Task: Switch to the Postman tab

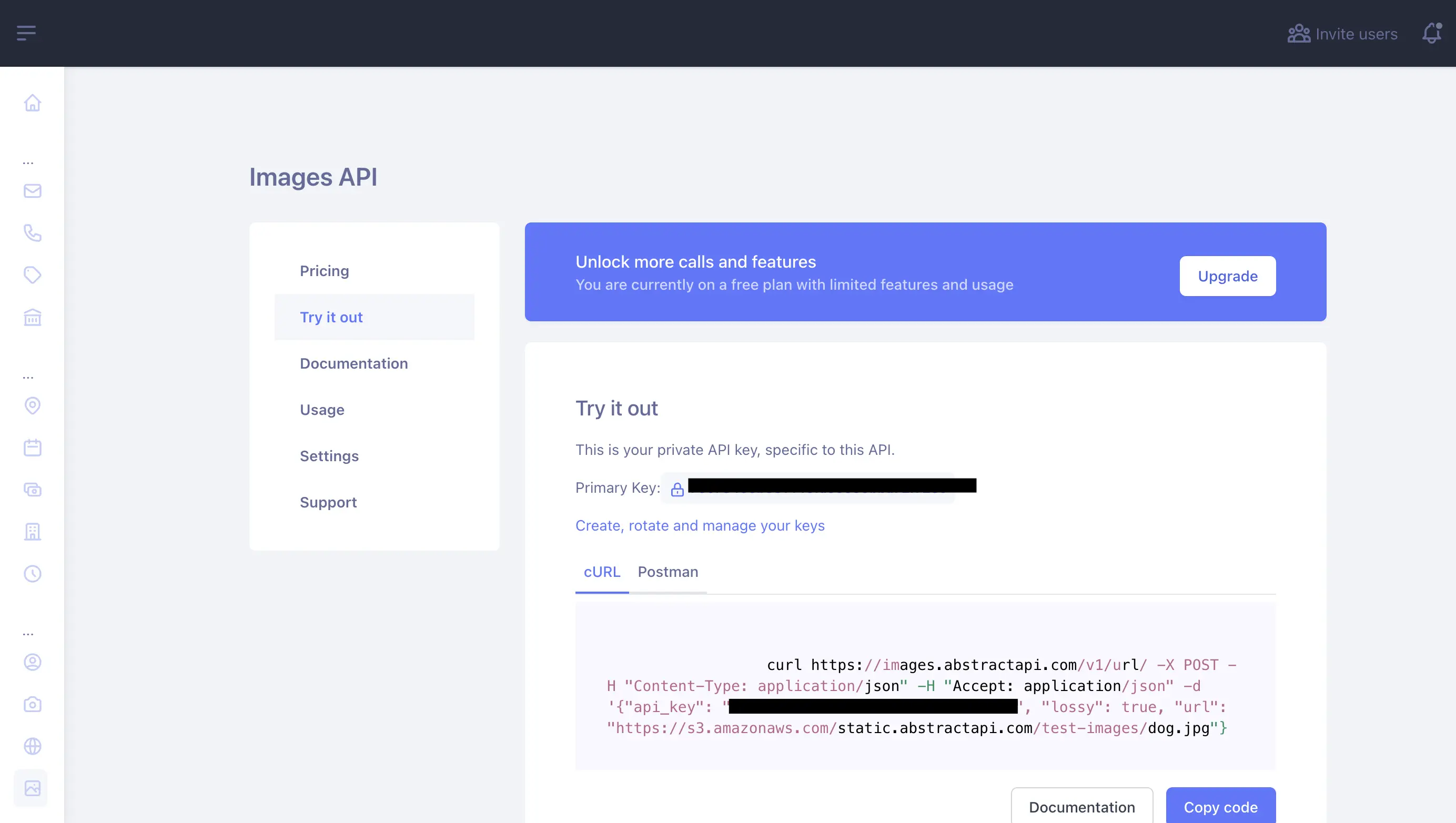Action: [x=668, y=572]
